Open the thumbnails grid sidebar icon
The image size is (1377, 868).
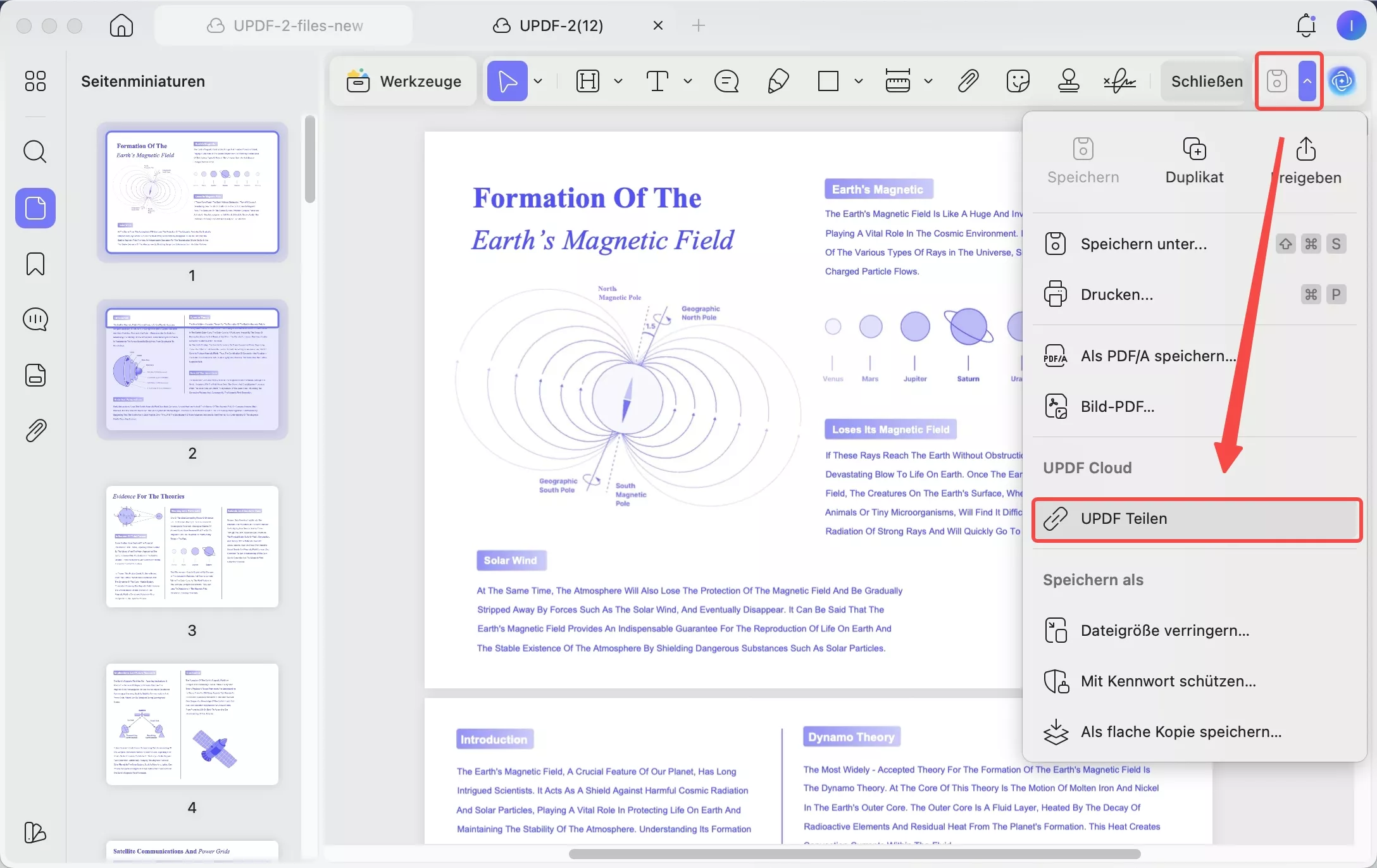click(x=35, y=81)
